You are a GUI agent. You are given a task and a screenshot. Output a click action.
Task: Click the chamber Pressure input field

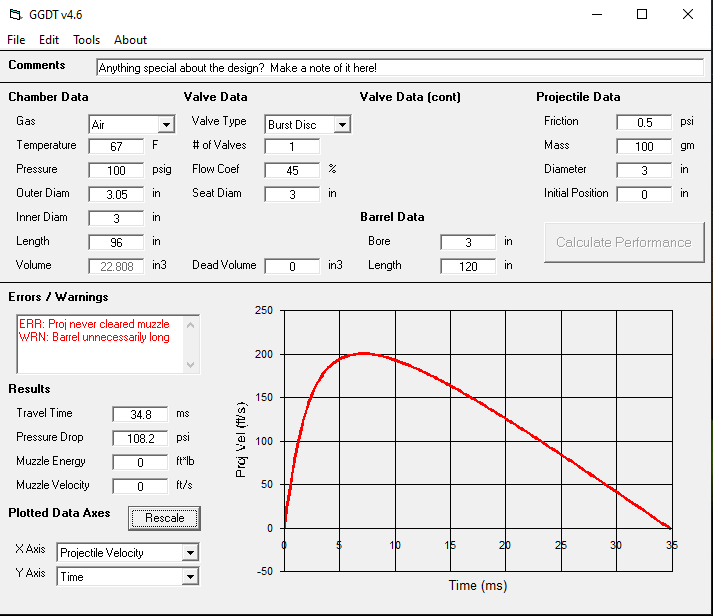coord(116,170)
